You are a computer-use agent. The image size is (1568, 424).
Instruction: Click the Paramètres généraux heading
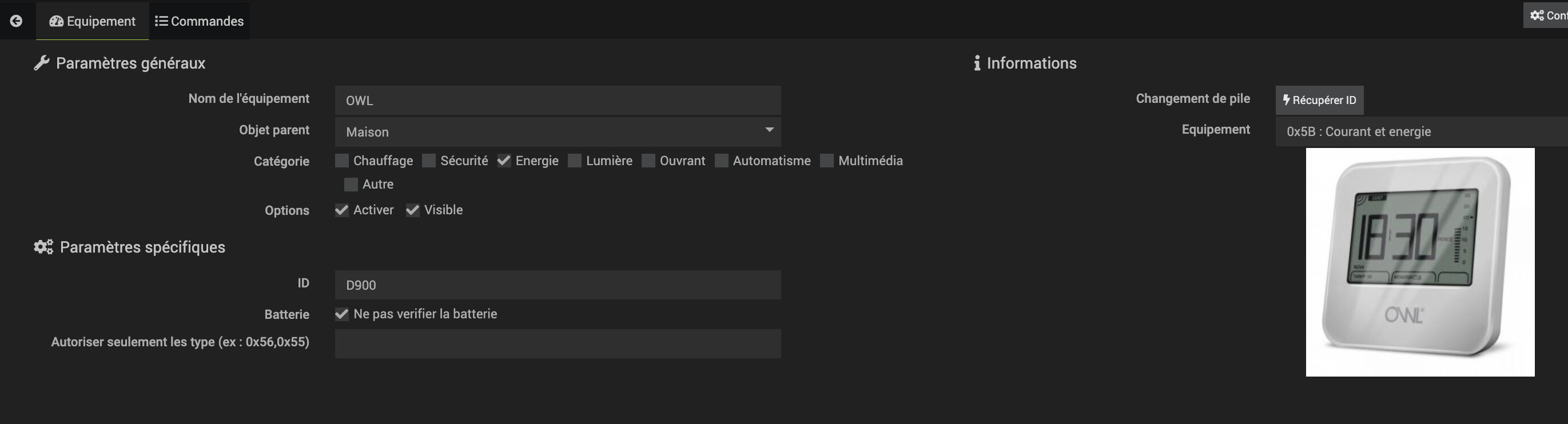tap(130, 63)
